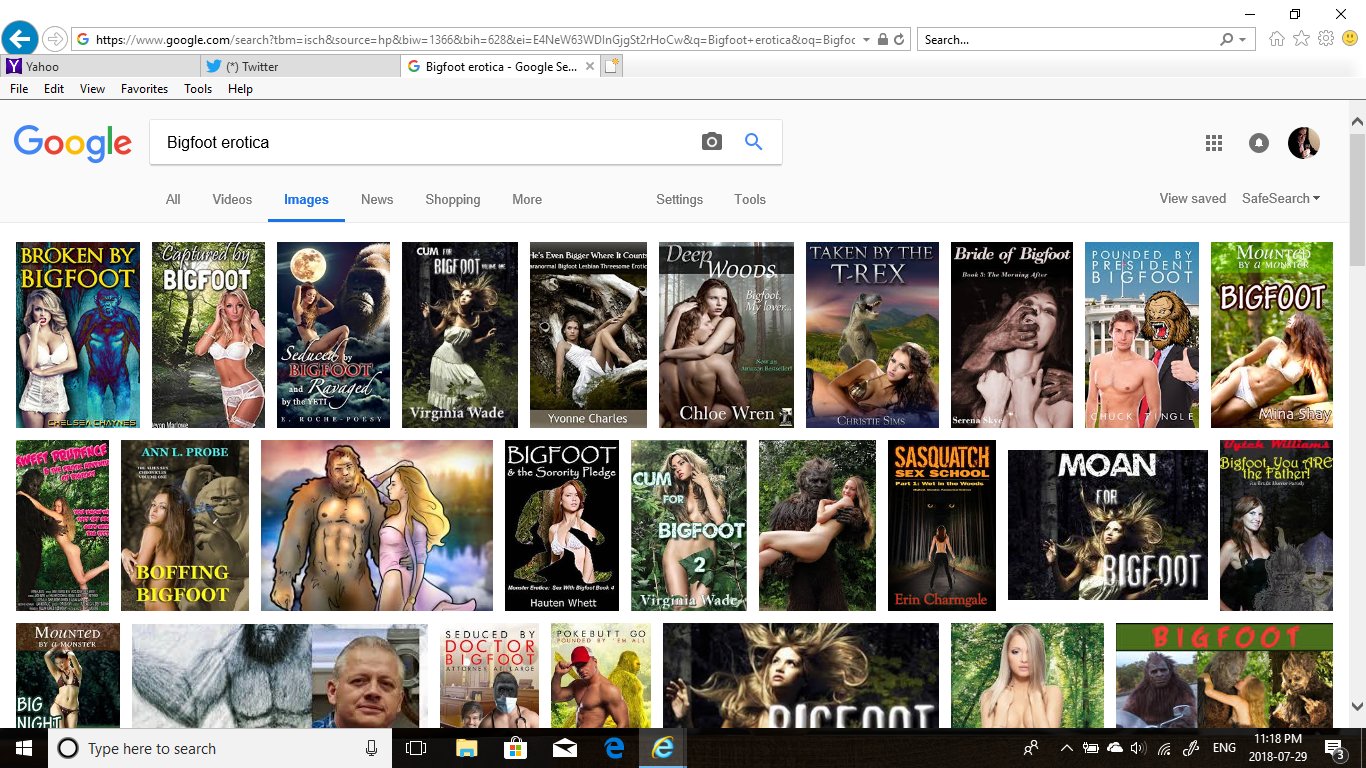The width and height of the screenshot is (1366, 768).
Task: Open the Google account avatar
Action: tap(1304, 143)
